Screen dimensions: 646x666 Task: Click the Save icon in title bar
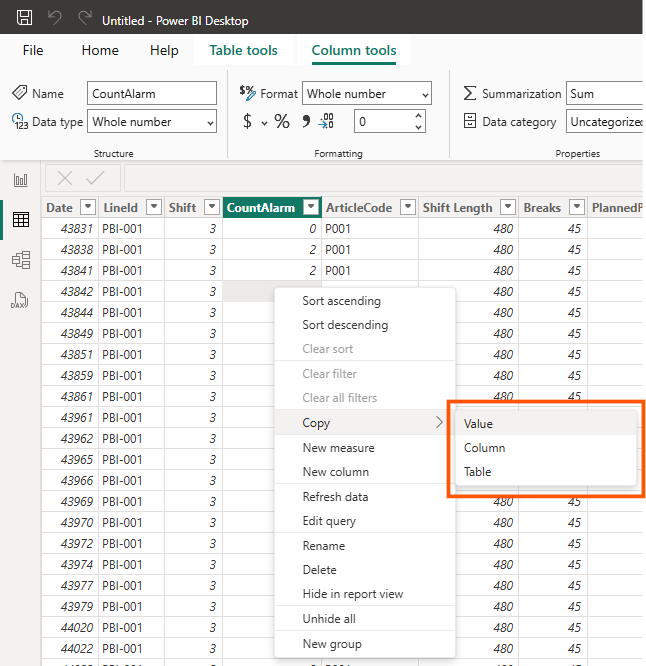coord(24,18)
